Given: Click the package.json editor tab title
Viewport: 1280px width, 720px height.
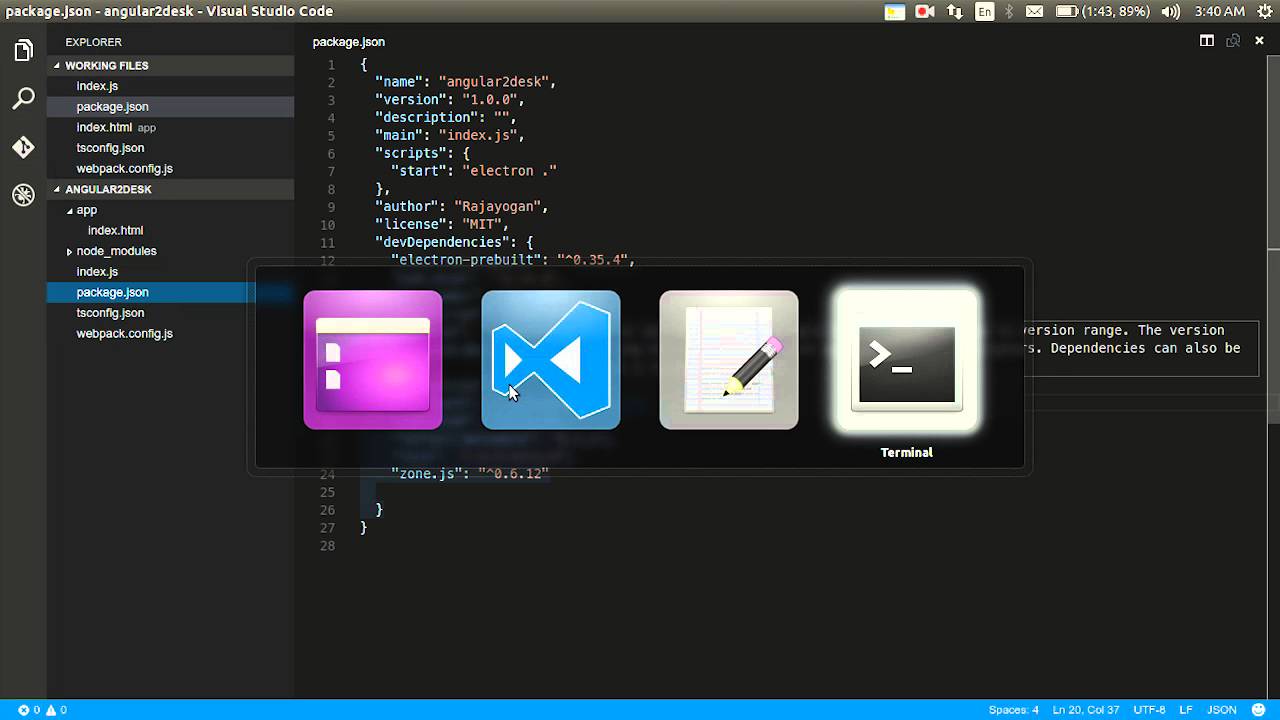Looking at the screenshot, I should [x=348, y=42].
